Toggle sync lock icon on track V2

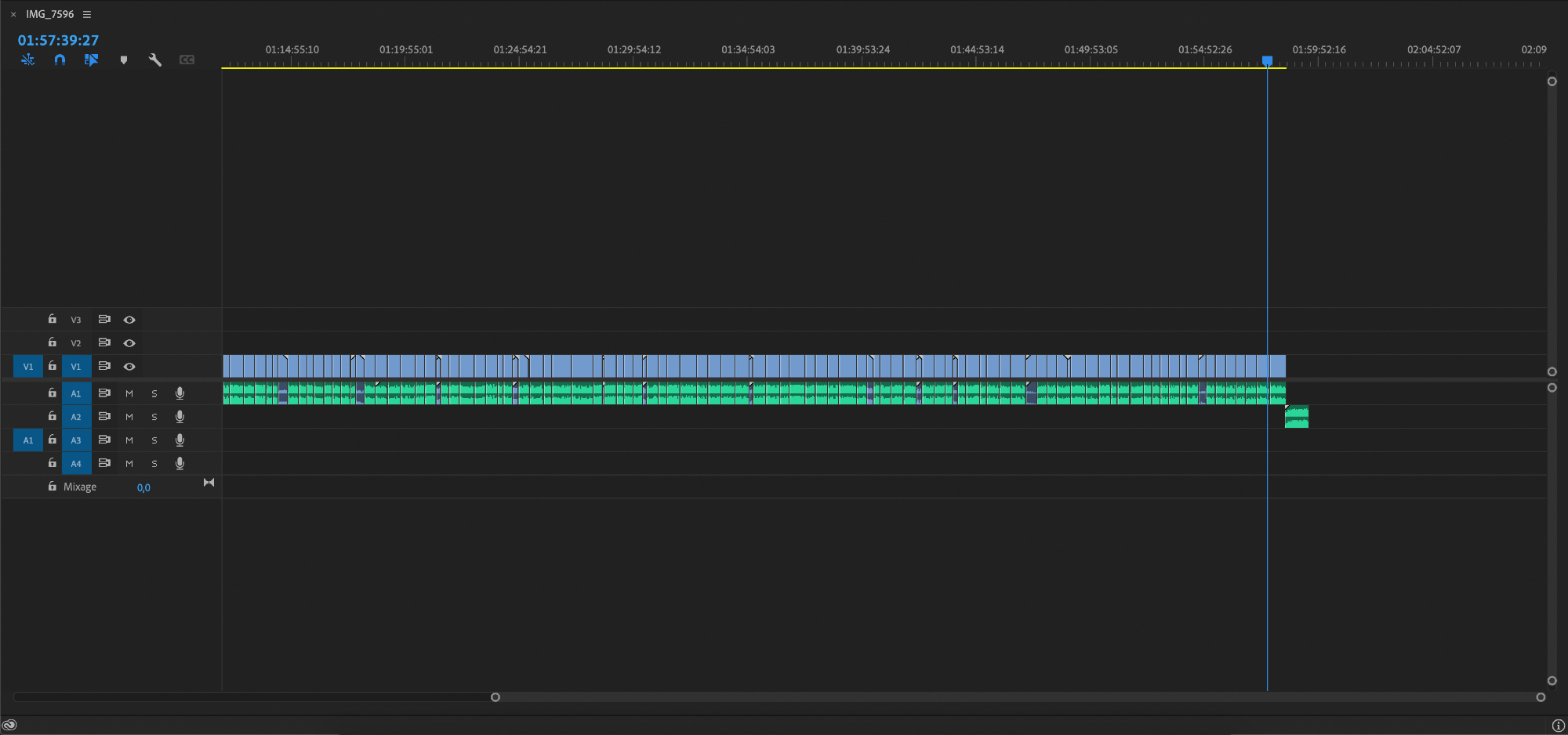click(104, 342)
